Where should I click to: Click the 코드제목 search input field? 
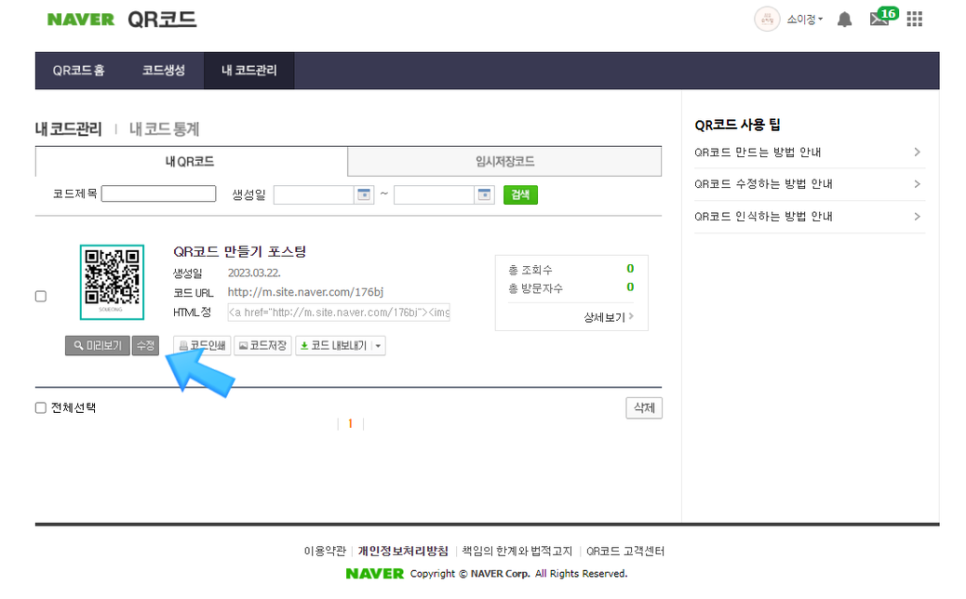pyautogui.click(x=159, y=194)
